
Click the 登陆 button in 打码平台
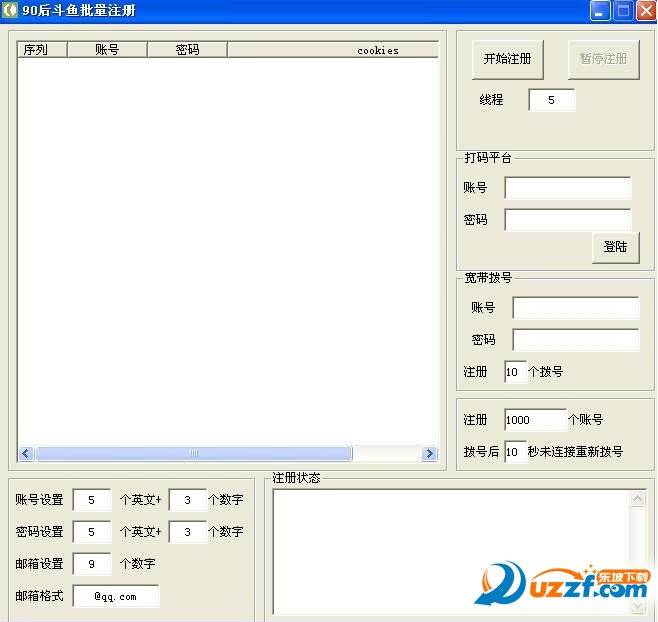(x=616, y=247)
